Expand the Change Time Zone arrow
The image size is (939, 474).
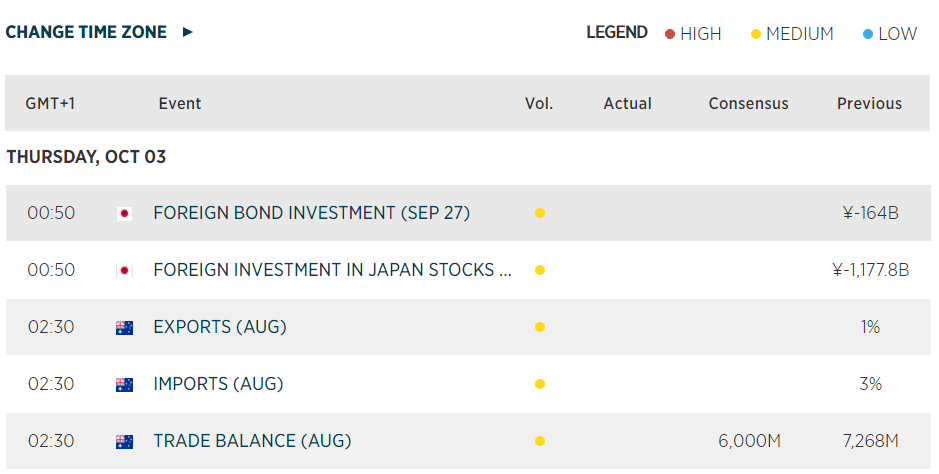[x=187, y=32]
